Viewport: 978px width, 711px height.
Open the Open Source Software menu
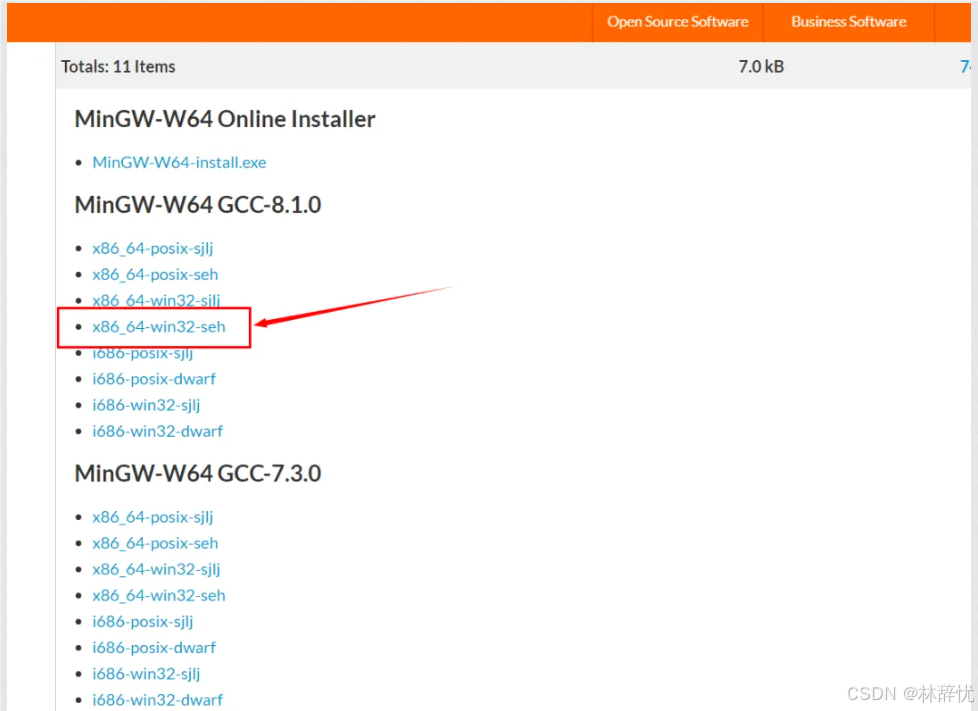(677, 22)
